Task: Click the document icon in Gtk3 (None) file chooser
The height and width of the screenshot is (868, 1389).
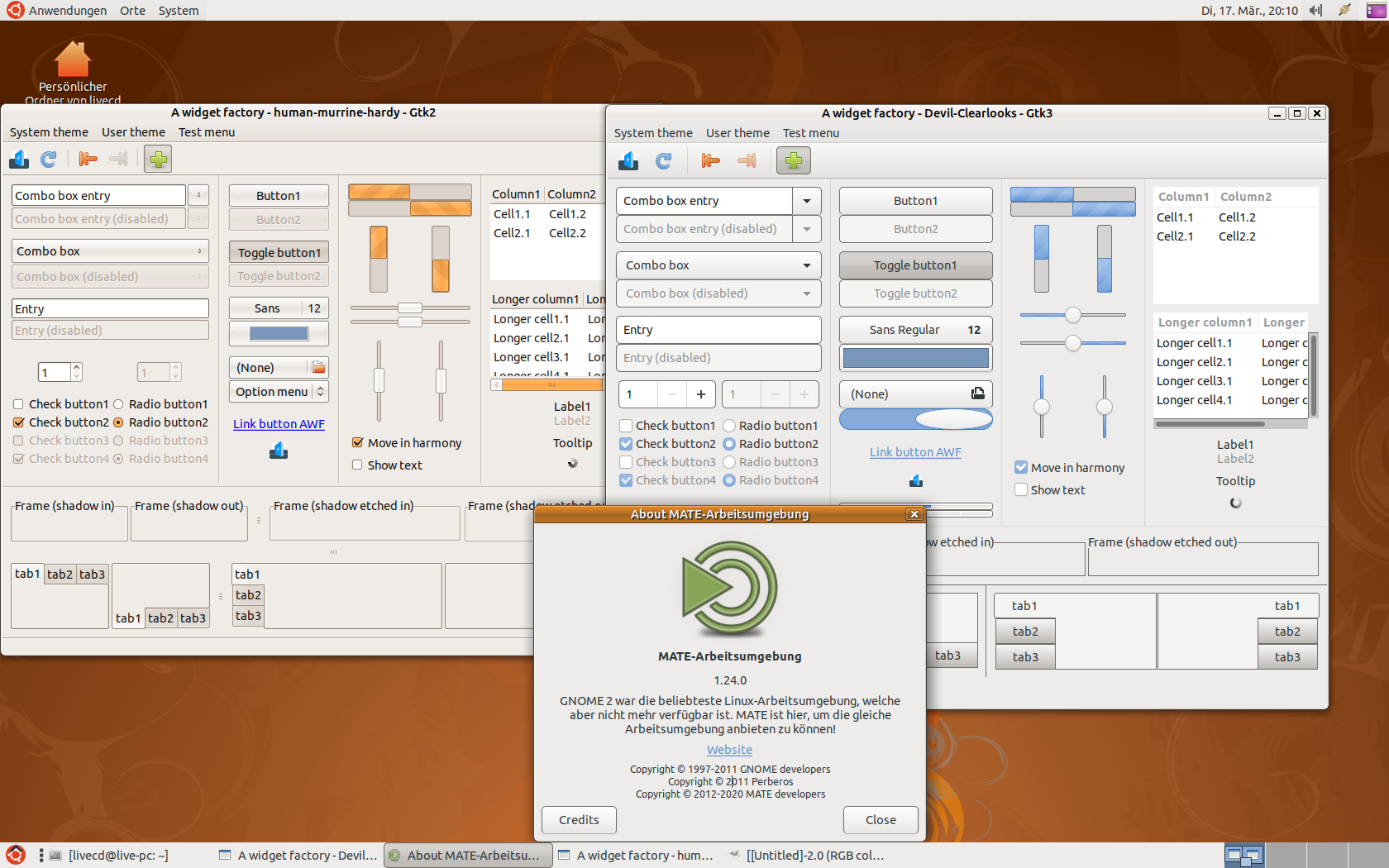Action: coord(977,393)
